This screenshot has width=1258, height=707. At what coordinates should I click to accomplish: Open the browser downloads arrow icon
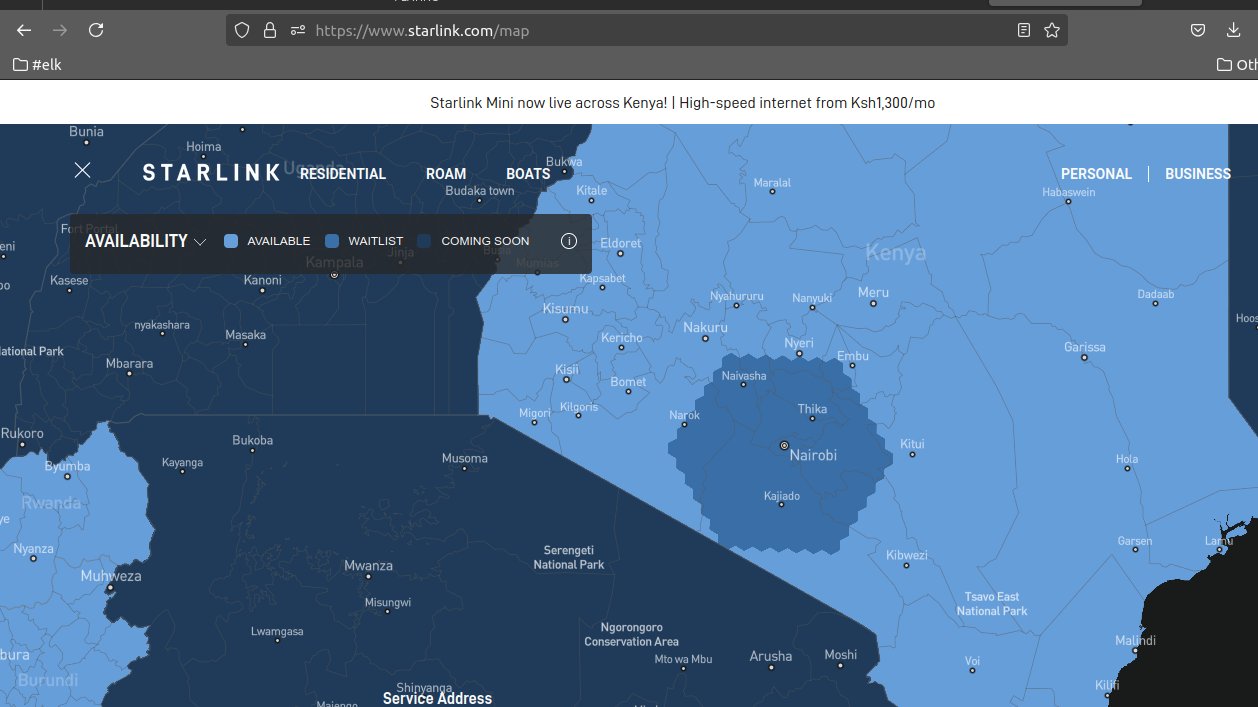click(1233, 30)
